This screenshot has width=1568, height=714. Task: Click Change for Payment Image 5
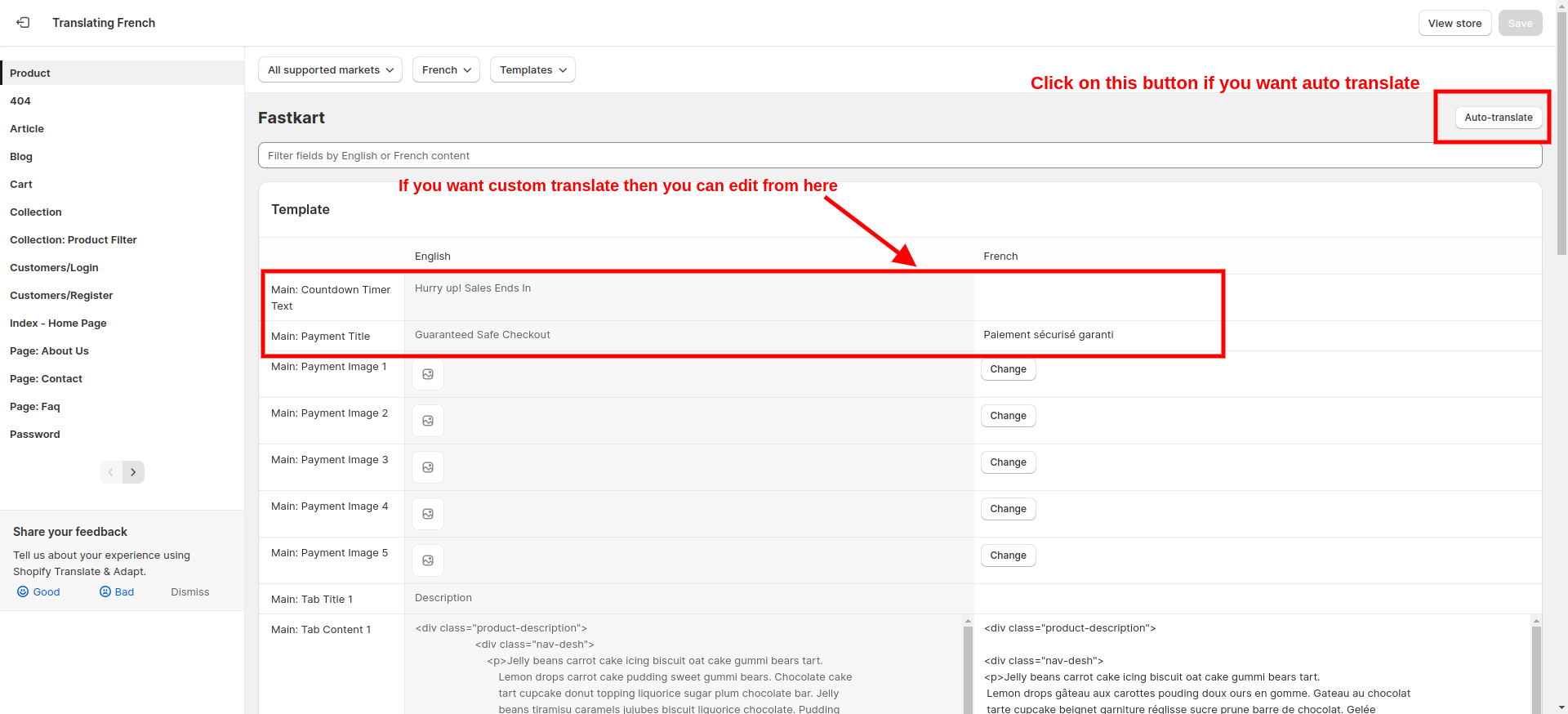pyautogui.click(x=1008, y=556)
